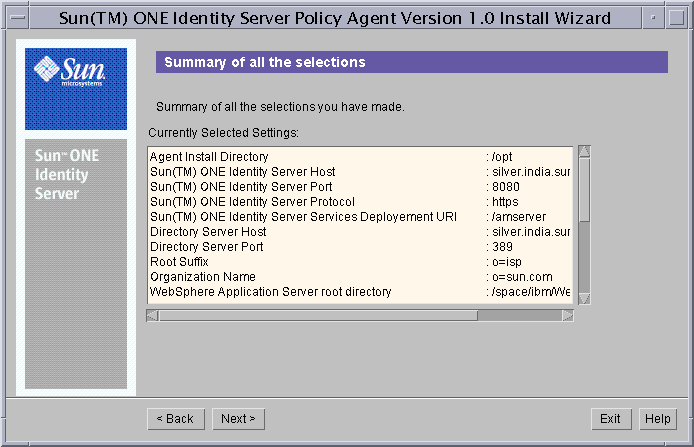Screen dimensions: 694x447
Task: Select the Sun(TM) ONE Identity Server Host row
Action: point(360,172)
